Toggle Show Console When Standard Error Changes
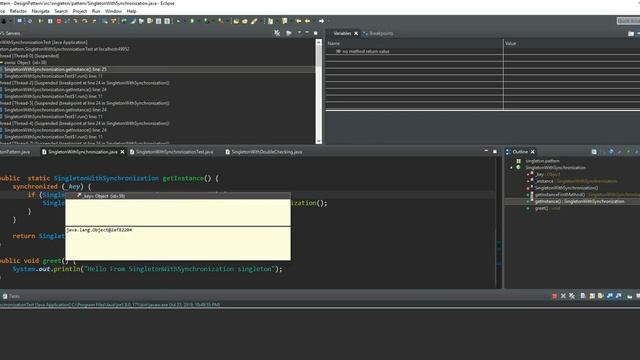 coord(618,296)
